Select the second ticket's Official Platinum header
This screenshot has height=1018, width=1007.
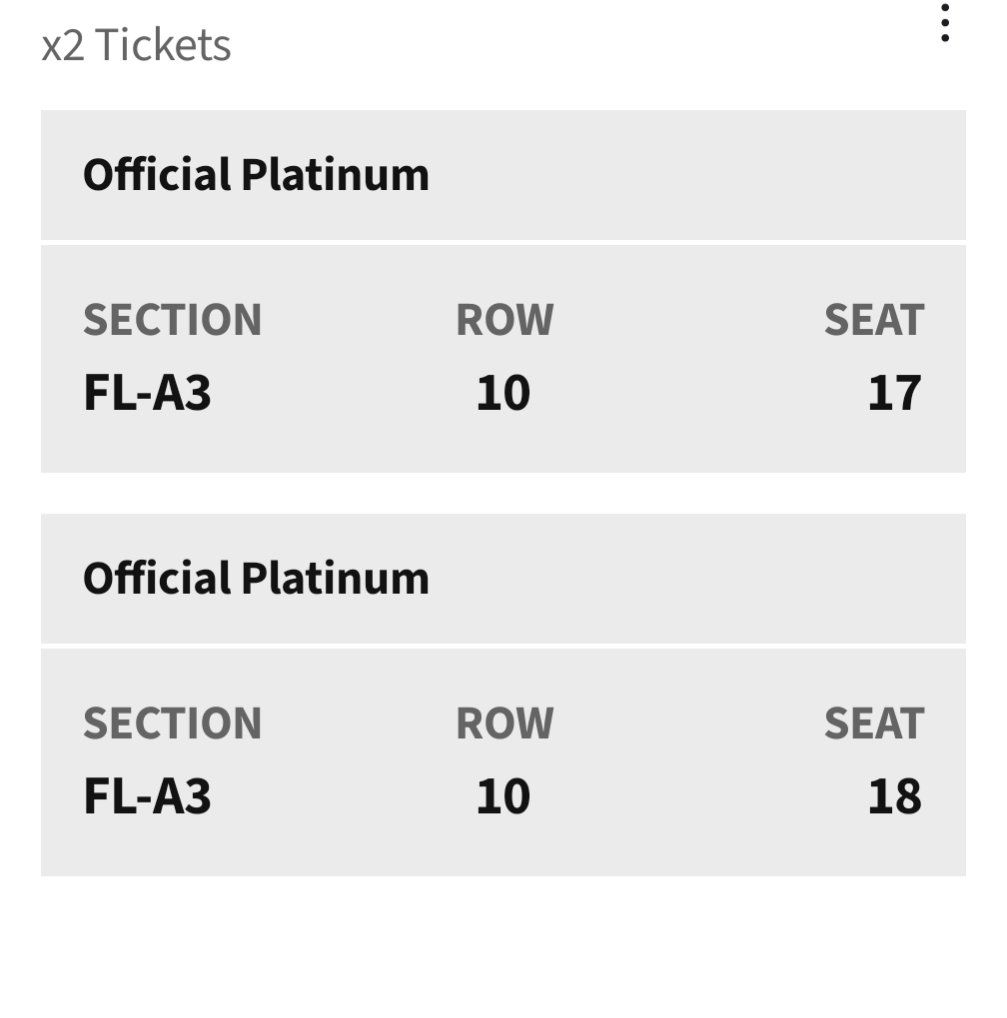pos(255,579)
